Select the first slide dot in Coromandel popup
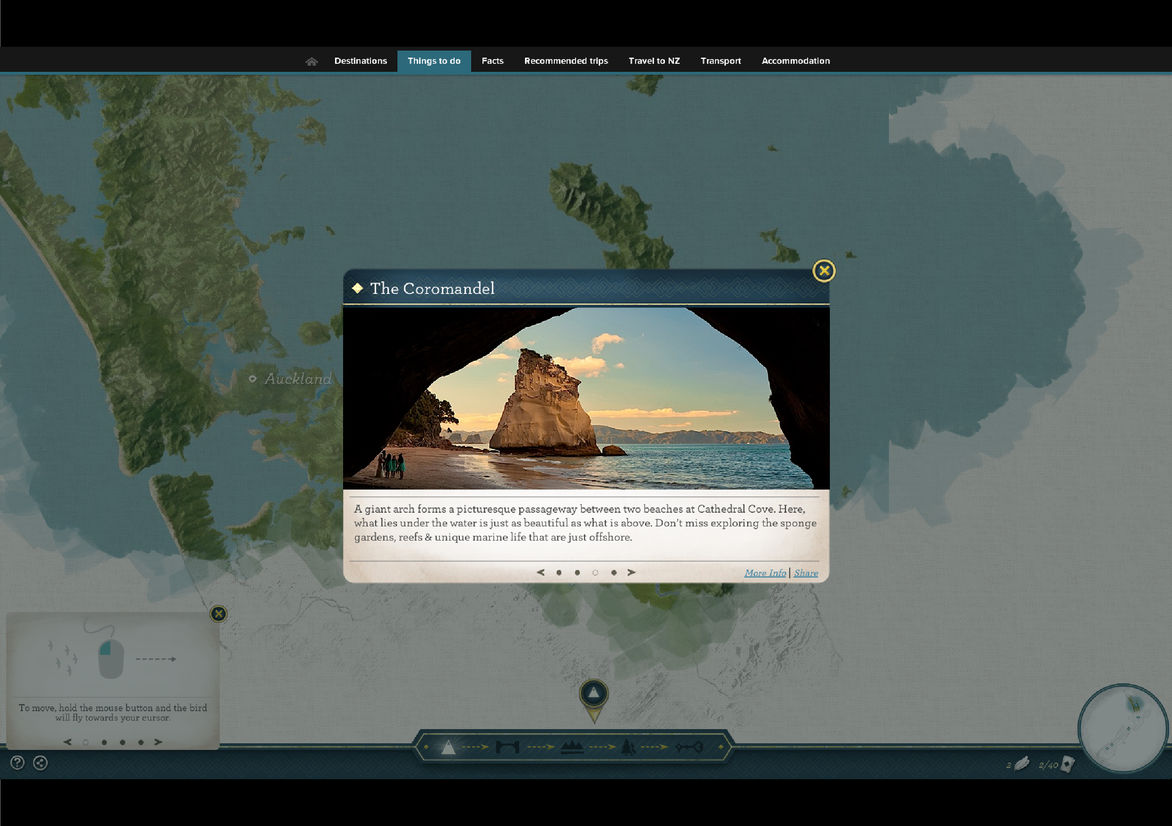This screenshot has width=1172, height=826. click(559, 573)
